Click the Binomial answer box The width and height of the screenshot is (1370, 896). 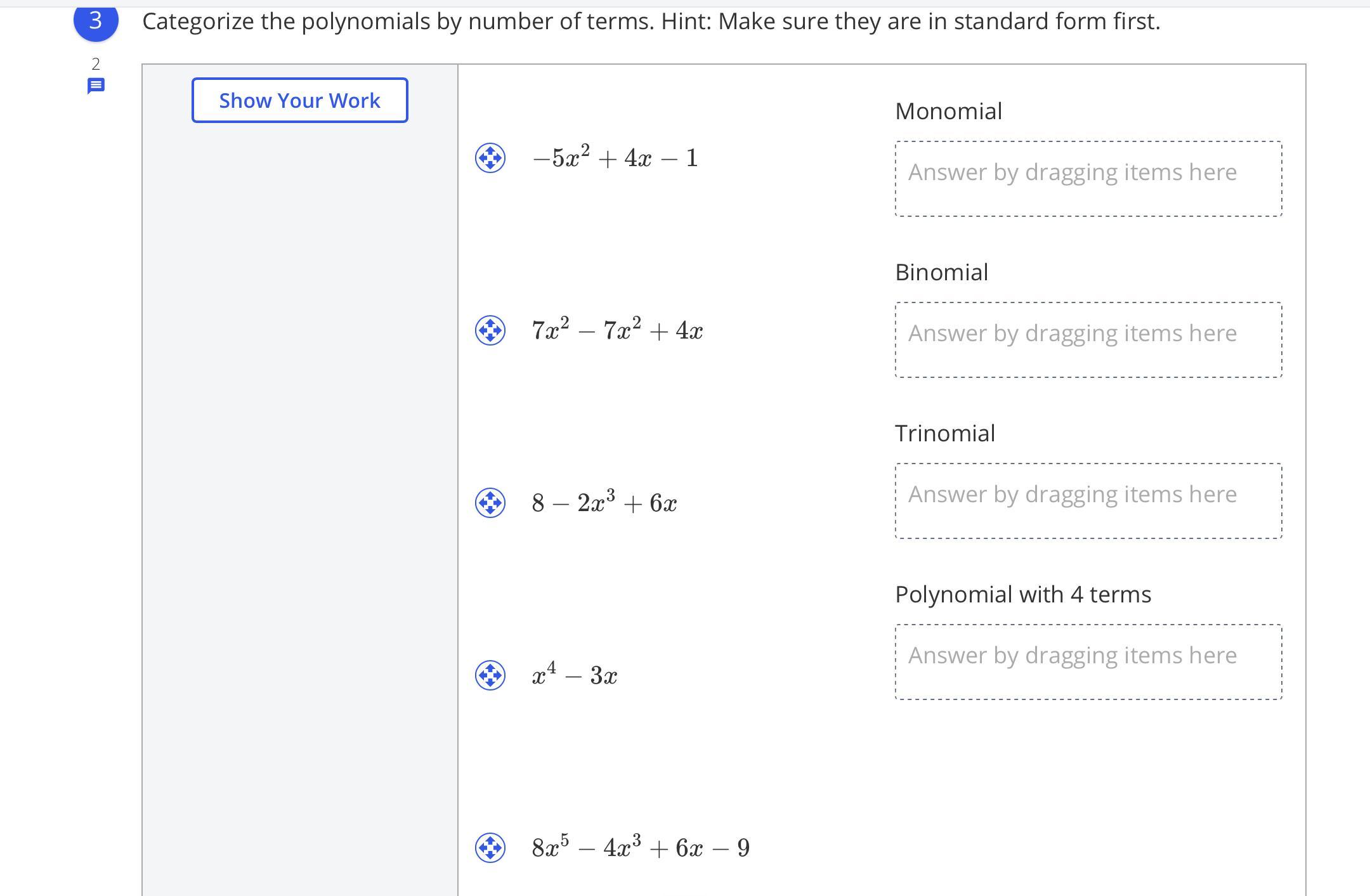[1088, 340]
